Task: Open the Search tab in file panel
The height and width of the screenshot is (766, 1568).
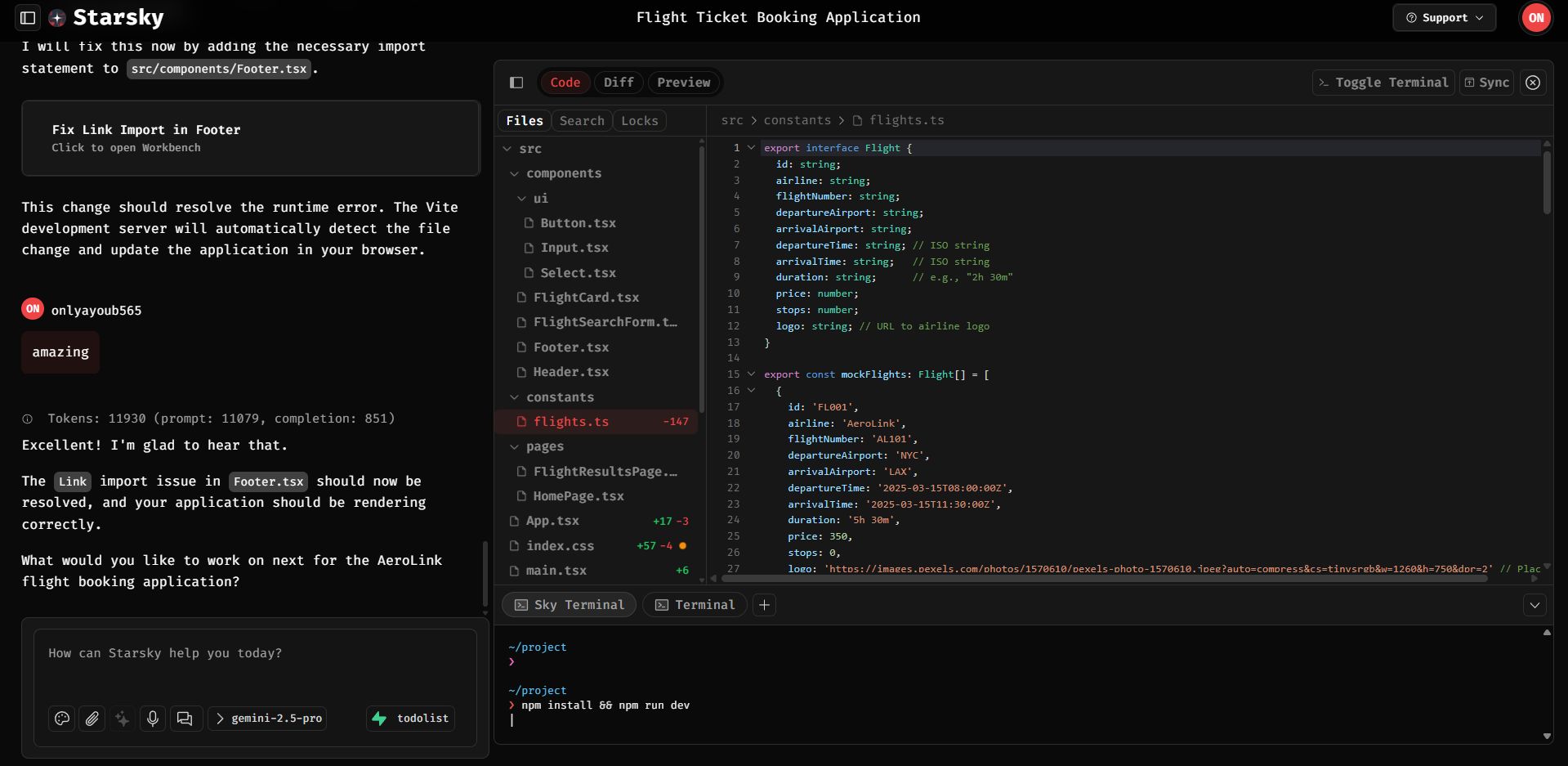Action: point(582,121)
